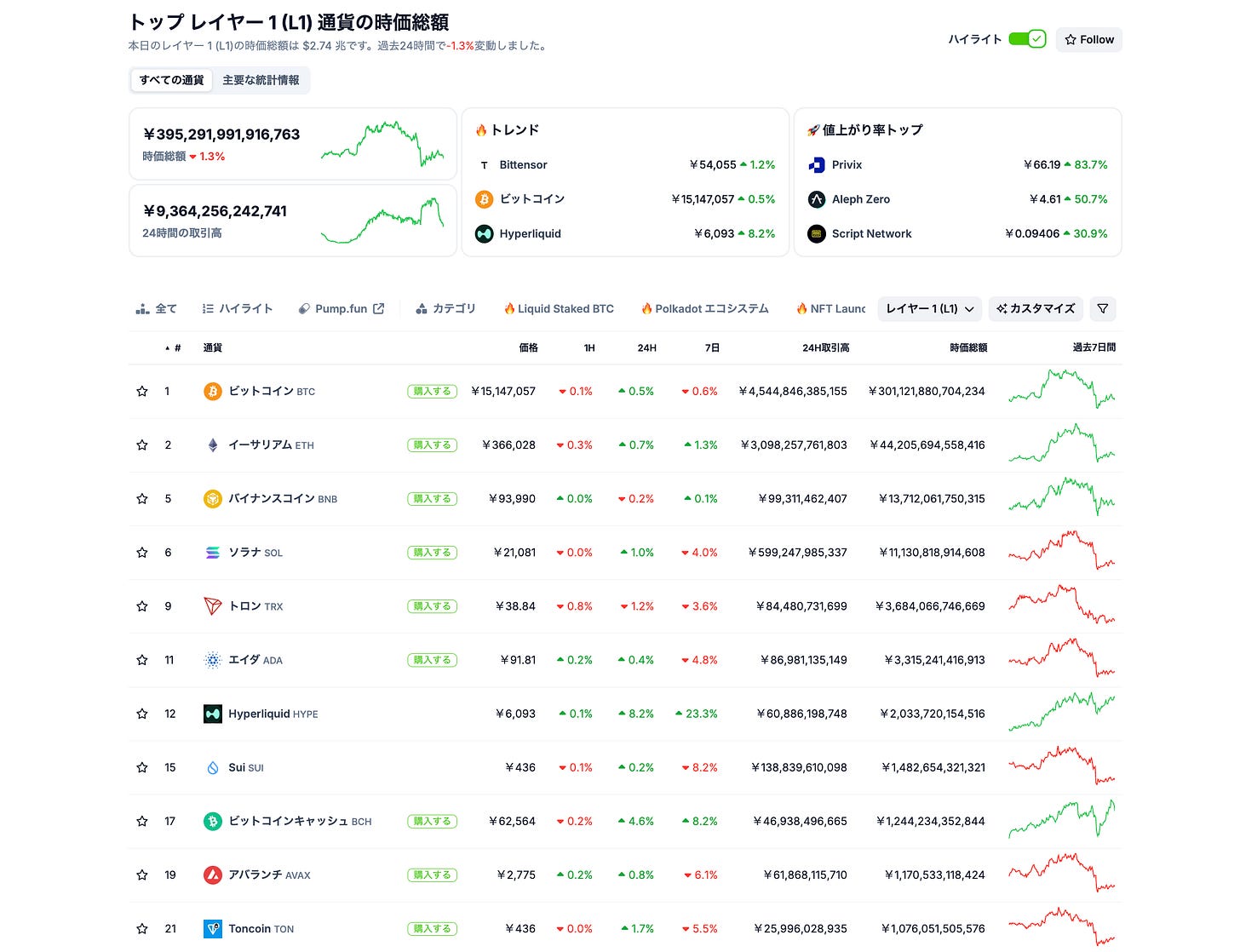1240x952 pixels.
Task: Favorite バイナンスコイン with the star icon
Action: [142, 498]
